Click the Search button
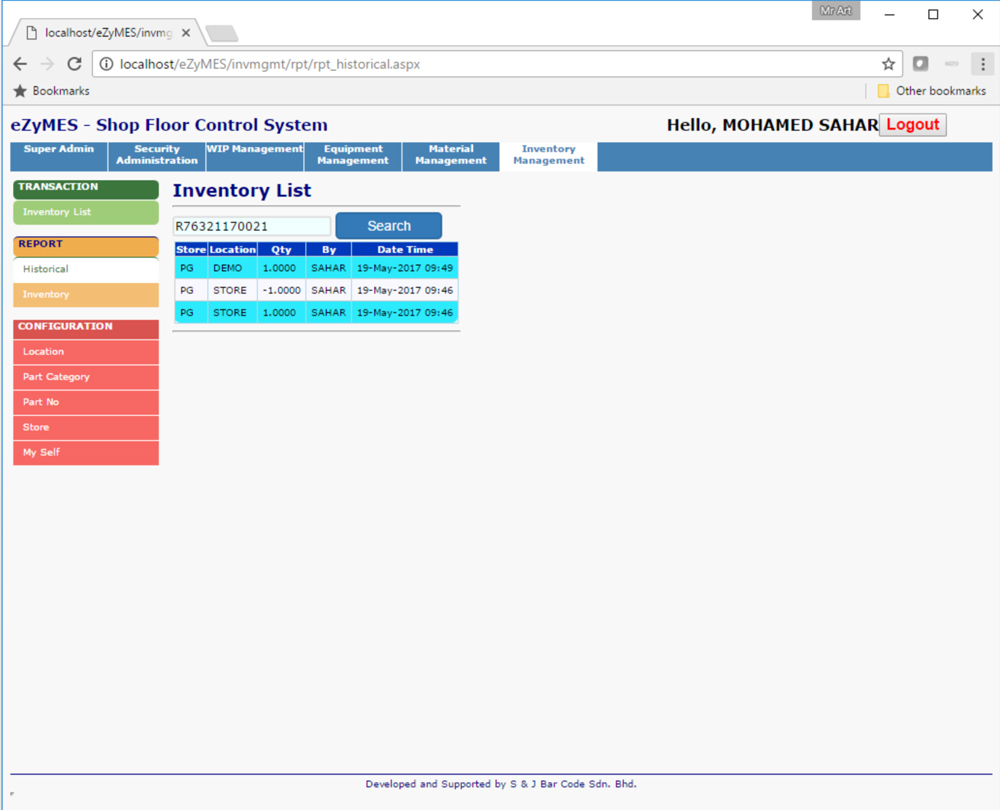Image resolution: width=1000 pixels, height=810 pixels. tap(388, 226)
